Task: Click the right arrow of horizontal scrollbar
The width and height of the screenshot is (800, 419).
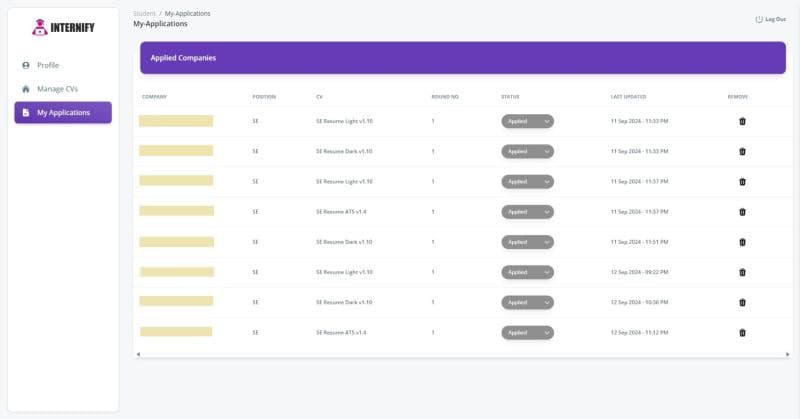Action: [x=787, y=354]
